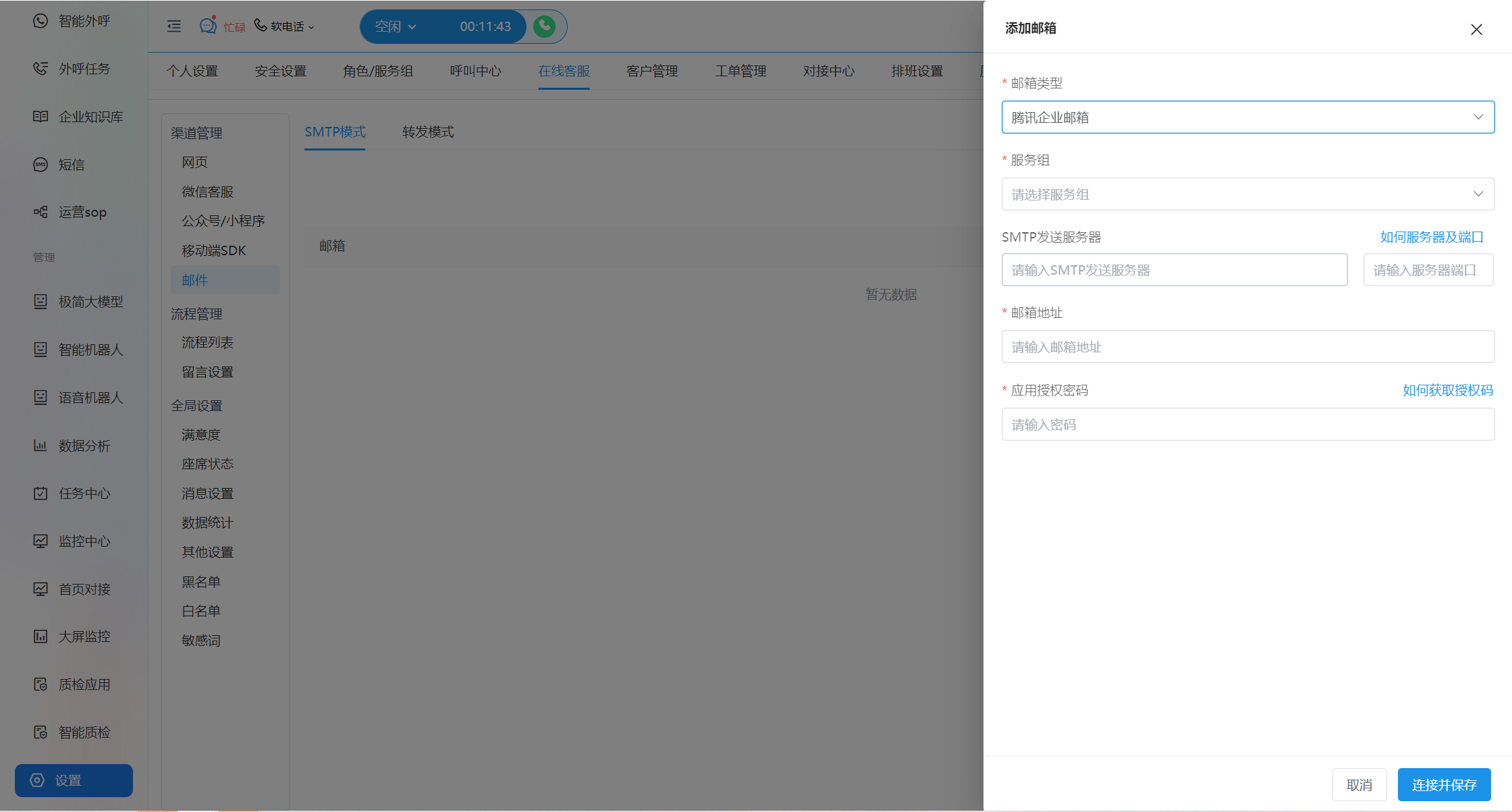
Task: Open 其他设置 item
Action: click(x=207, y=552)
